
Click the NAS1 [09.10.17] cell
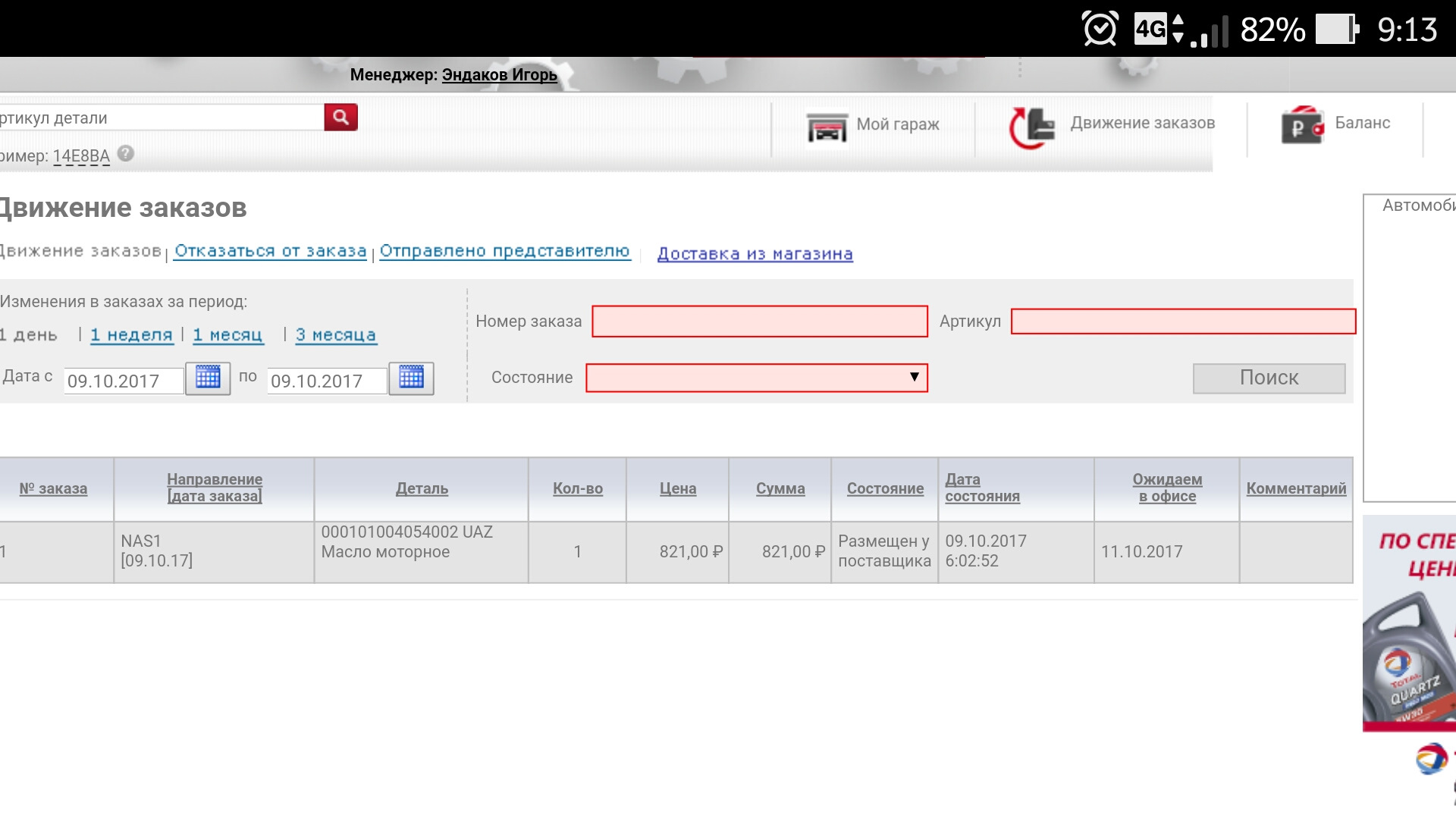click(x=214, y=551)
